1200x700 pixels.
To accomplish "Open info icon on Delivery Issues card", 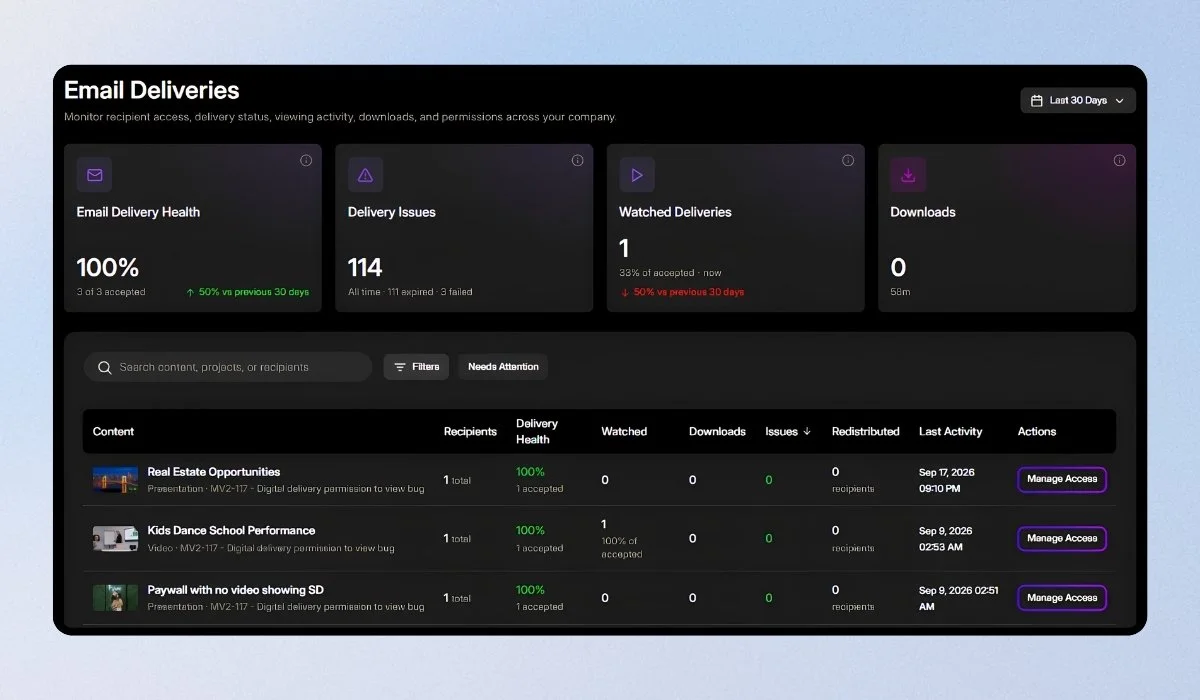I will coord(577,160).
